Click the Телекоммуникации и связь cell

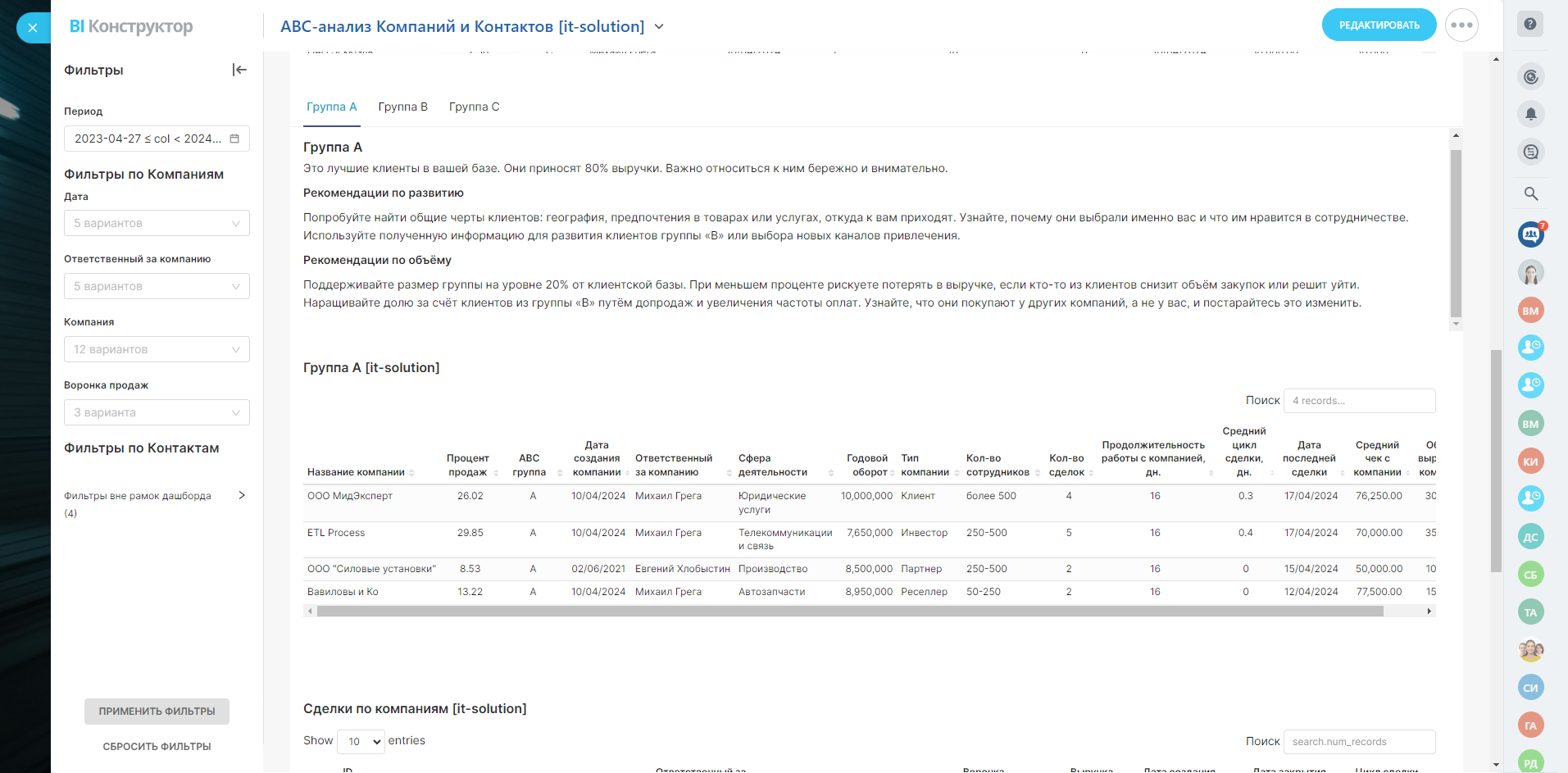point(785,539)
